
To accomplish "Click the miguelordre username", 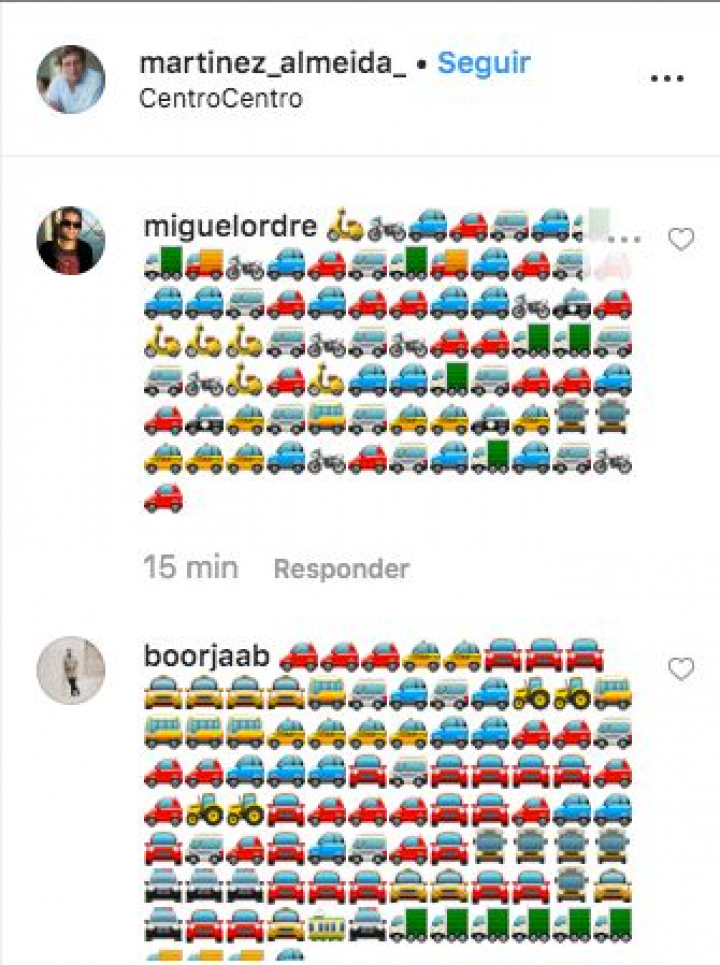I will (230, 226).
